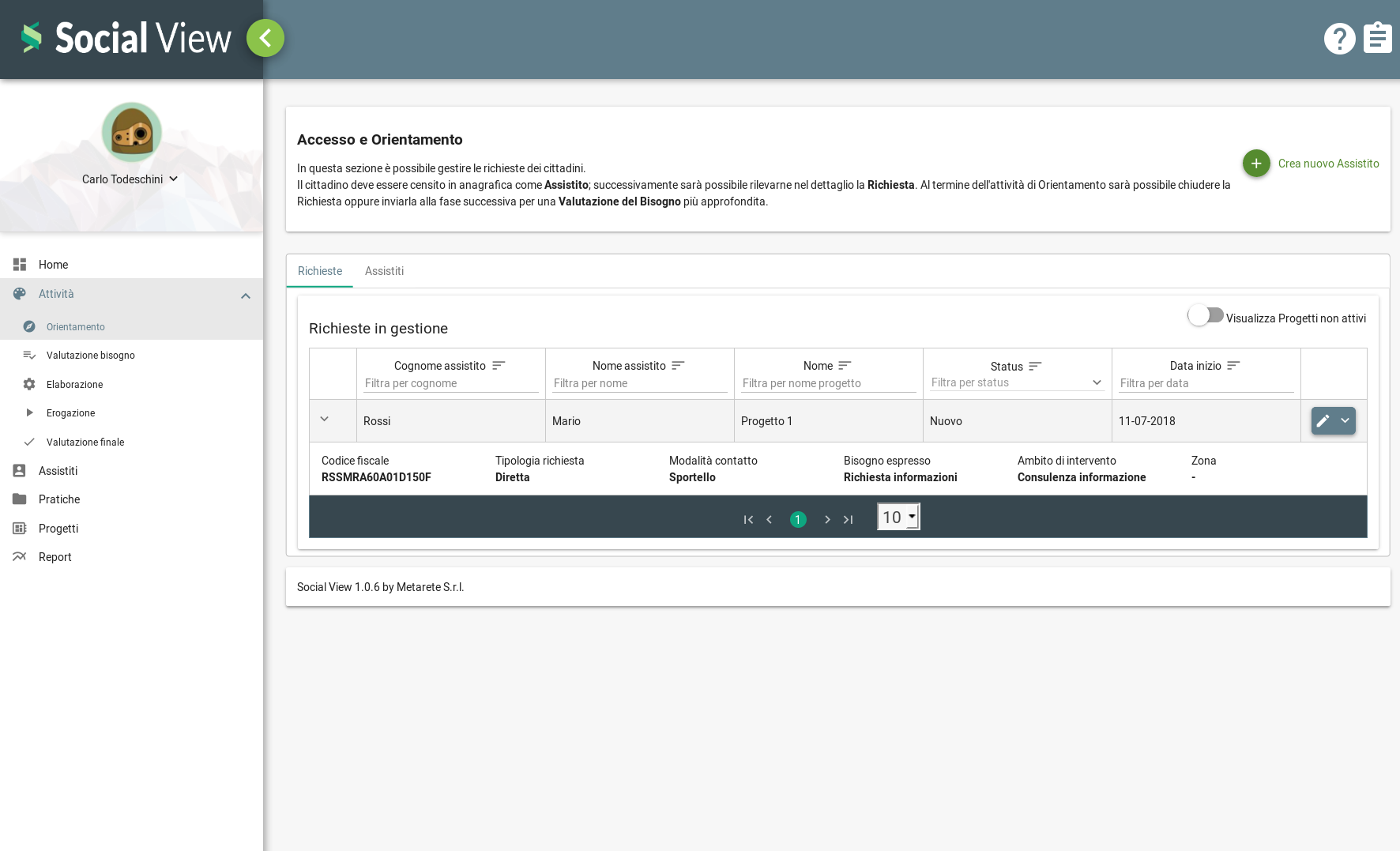
Task: Toggle Visualizza Progetti non attivi switch
Action: point(1206,316)
